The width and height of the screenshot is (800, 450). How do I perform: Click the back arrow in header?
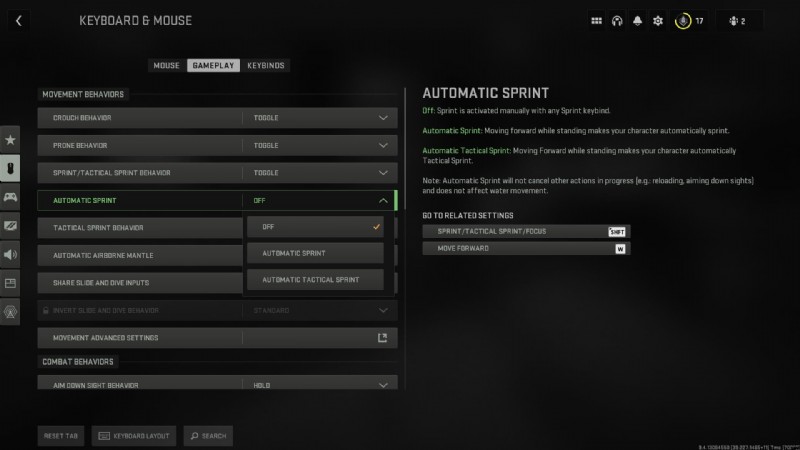(x=20, y=20)
